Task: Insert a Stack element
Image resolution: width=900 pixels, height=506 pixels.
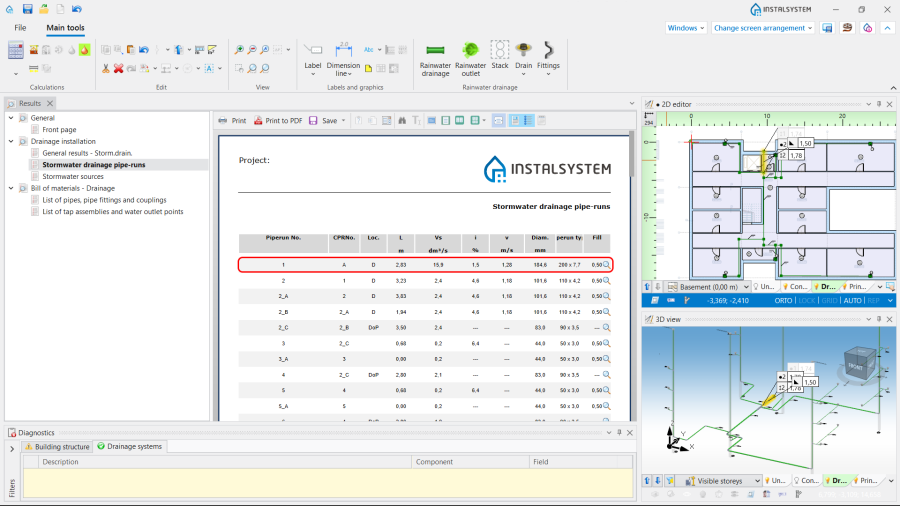Action: (x=500, y=55)
